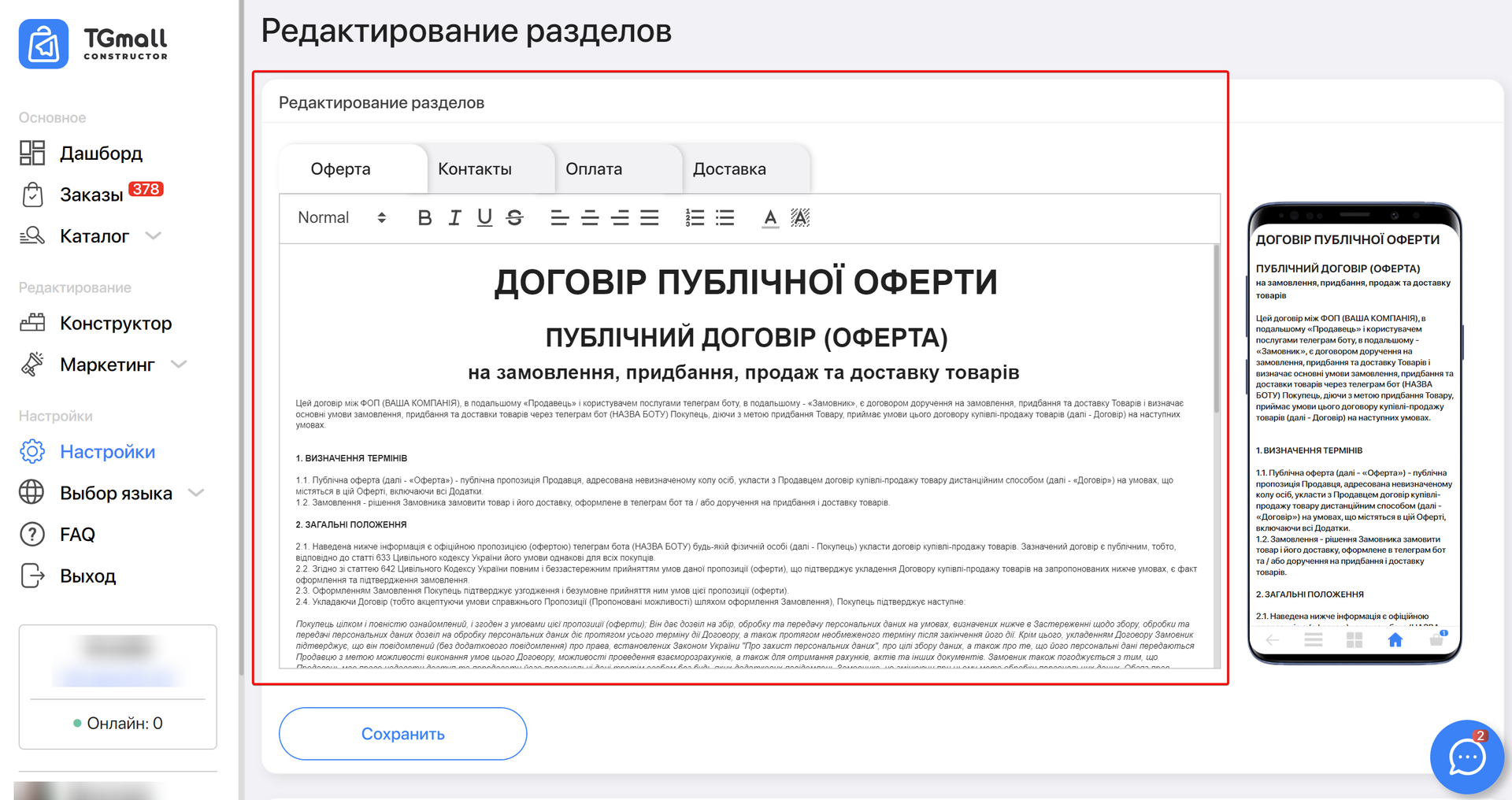Insert a bulleted list
Viewport: 1512px width, 800px height.
point(724,218)
